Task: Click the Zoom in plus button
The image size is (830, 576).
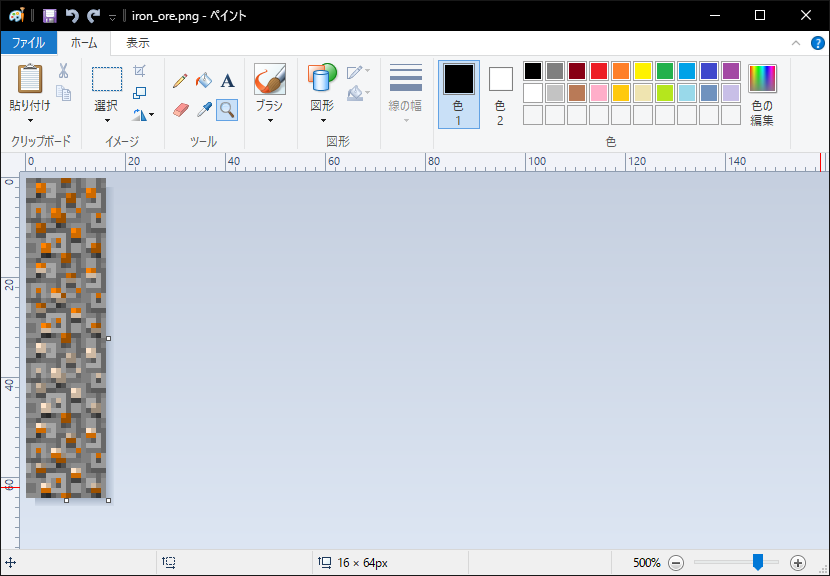Action: 798,562
